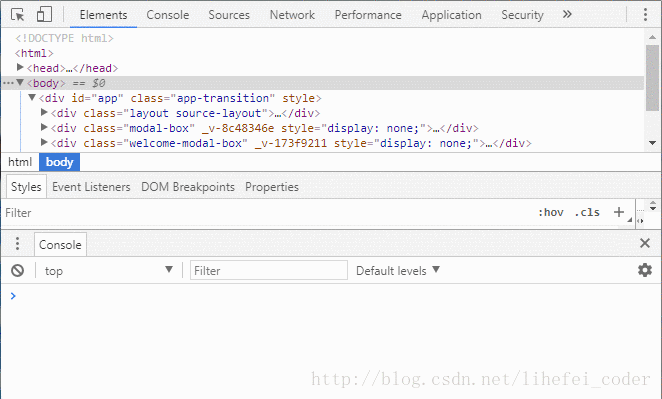Click the Styles pane scroll arrows
Viewport: 662px width, 399px height.
click(653, 206)
